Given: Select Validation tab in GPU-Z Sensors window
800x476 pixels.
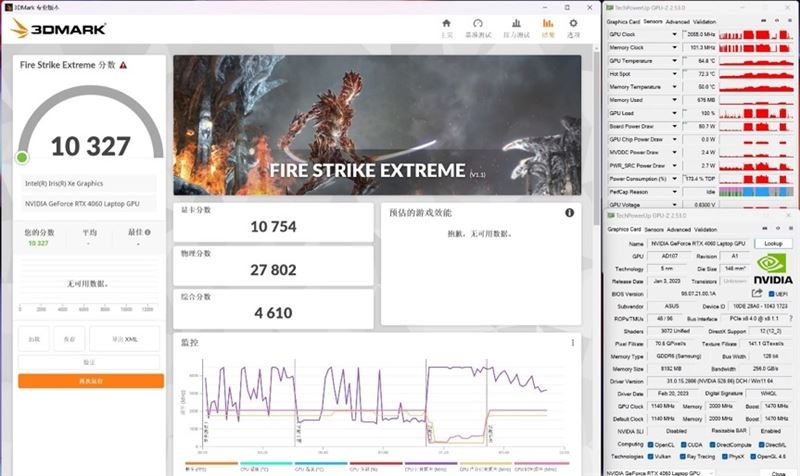Looking at the screenshot, I should pyautogui.click(x=705, y=21).
